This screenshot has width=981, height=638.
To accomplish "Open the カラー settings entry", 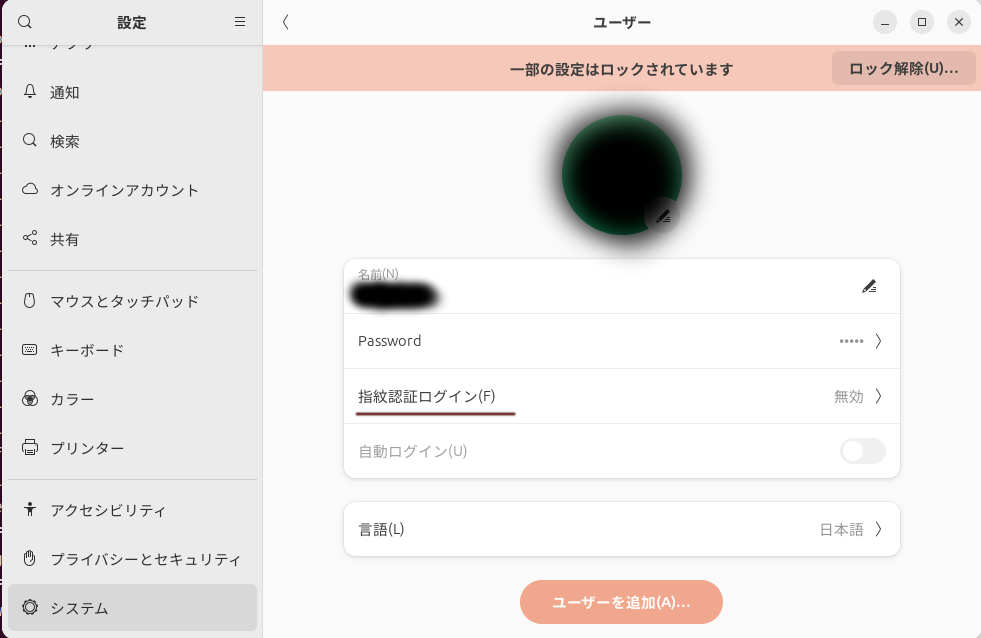I will tap(72, 399).
